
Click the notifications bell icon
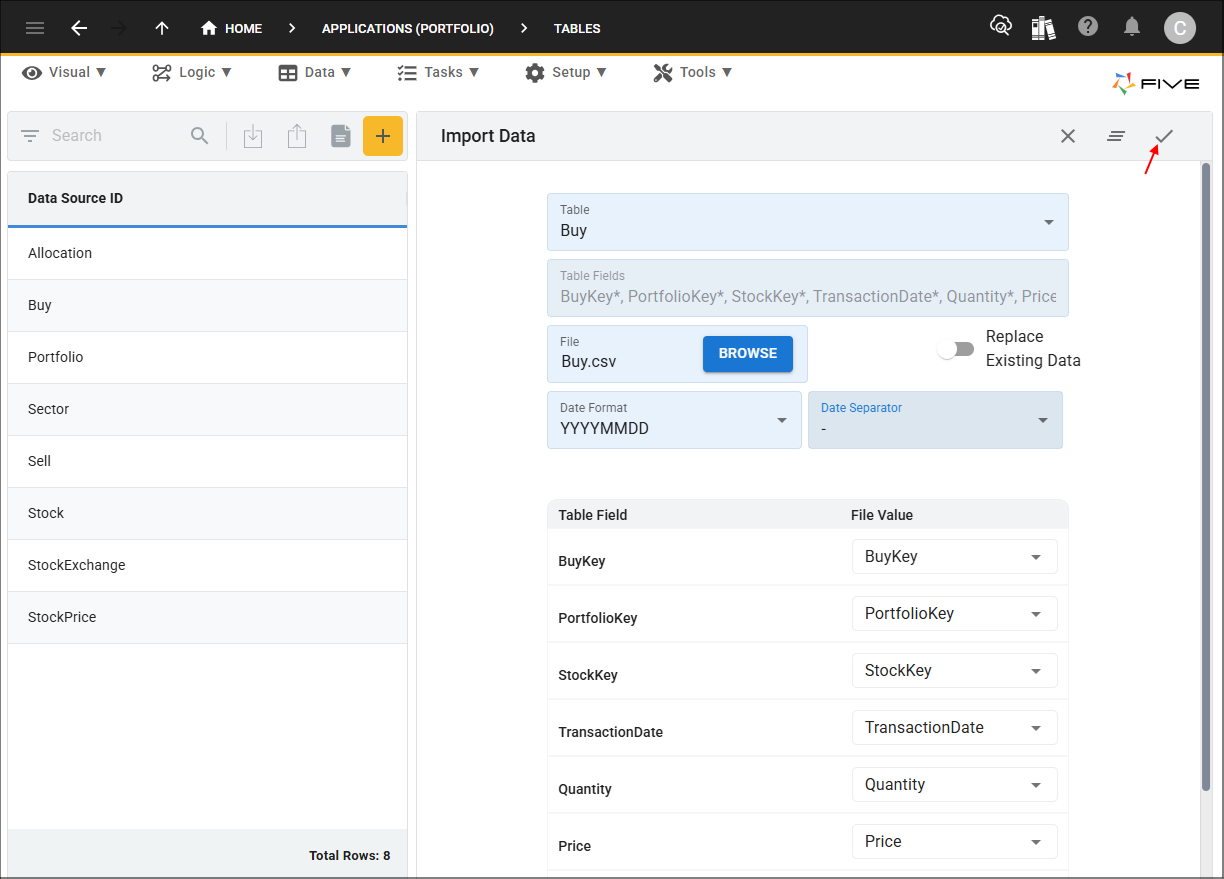1132,27
